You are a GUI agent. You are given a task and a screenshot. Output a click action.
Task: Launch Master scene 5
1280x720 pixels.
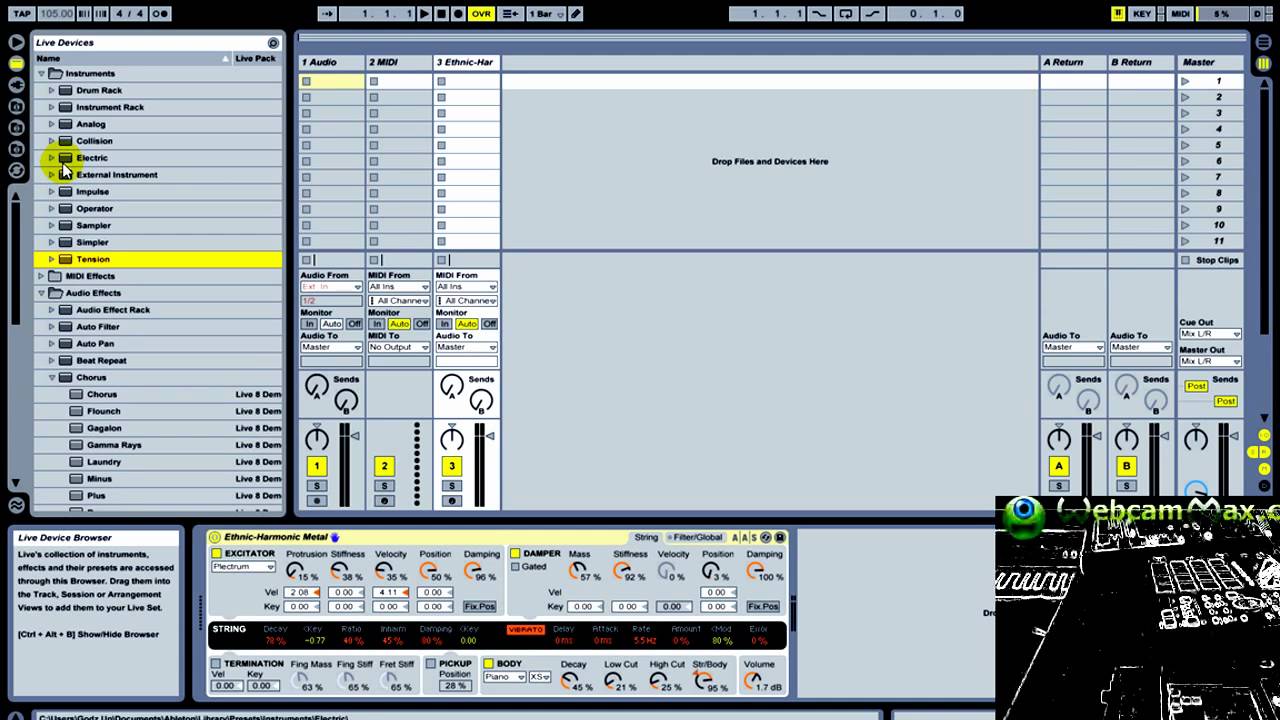1185,145
